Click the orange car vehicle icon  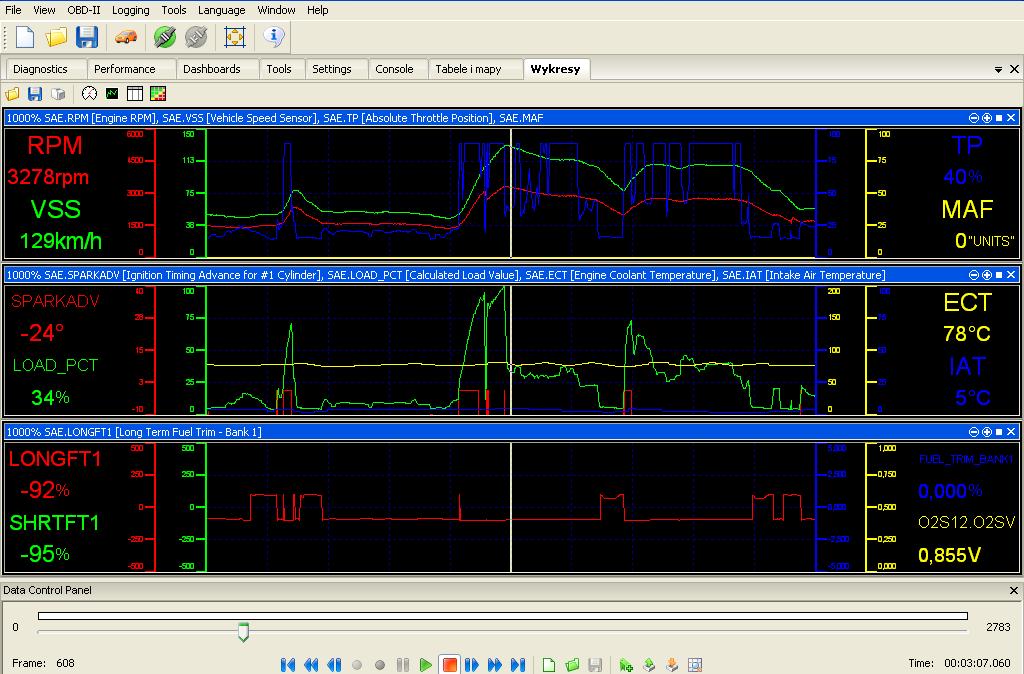125,37
